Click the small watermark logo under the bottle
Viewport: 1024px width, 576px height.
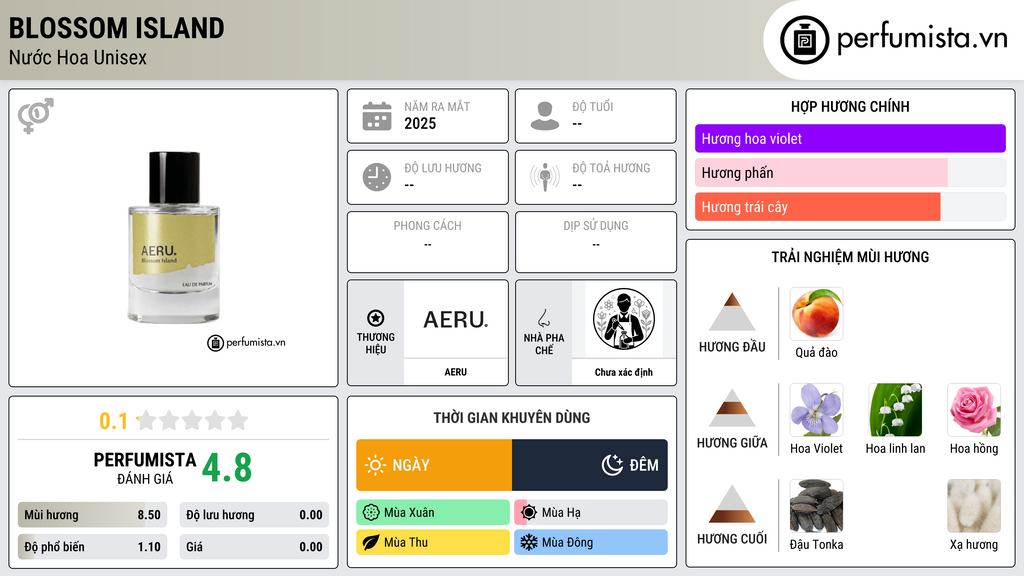coord(246,342)
